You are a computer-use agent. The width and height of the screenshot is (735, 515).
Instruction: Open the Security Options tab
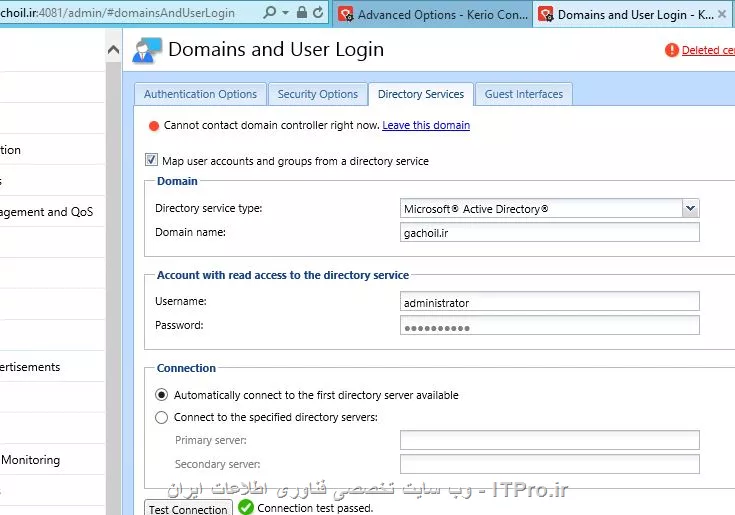(317, 94)
